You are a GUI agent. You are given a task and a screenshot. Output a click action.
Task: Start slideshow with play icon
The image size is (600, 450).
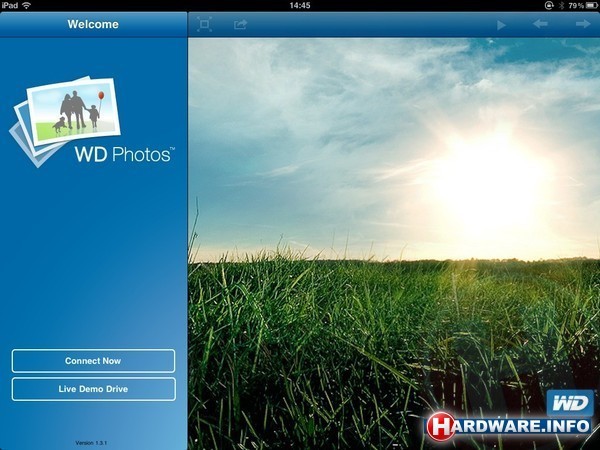(x=501, y=25)
